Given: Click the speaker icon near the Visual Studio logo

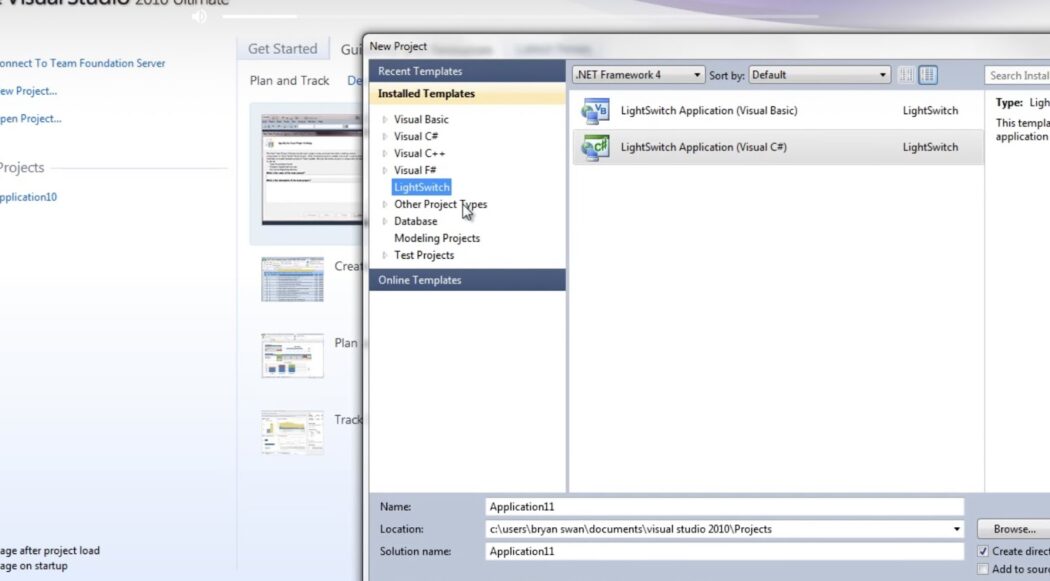Looking at the screenshot, I should click(200, 15).
